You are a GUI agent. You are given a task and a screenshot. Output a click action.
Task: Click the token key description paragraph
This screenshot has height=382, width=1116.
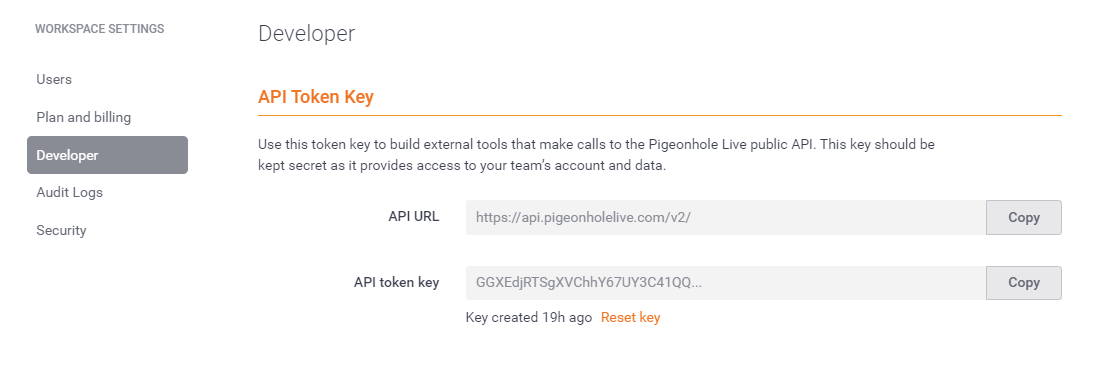[x=596, y=155]
